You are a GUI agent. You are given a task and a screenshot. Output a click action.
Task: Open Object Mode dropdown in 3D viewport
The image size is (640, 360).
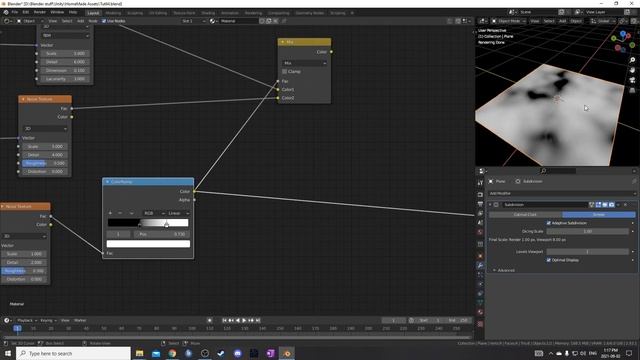click(509, 21)
